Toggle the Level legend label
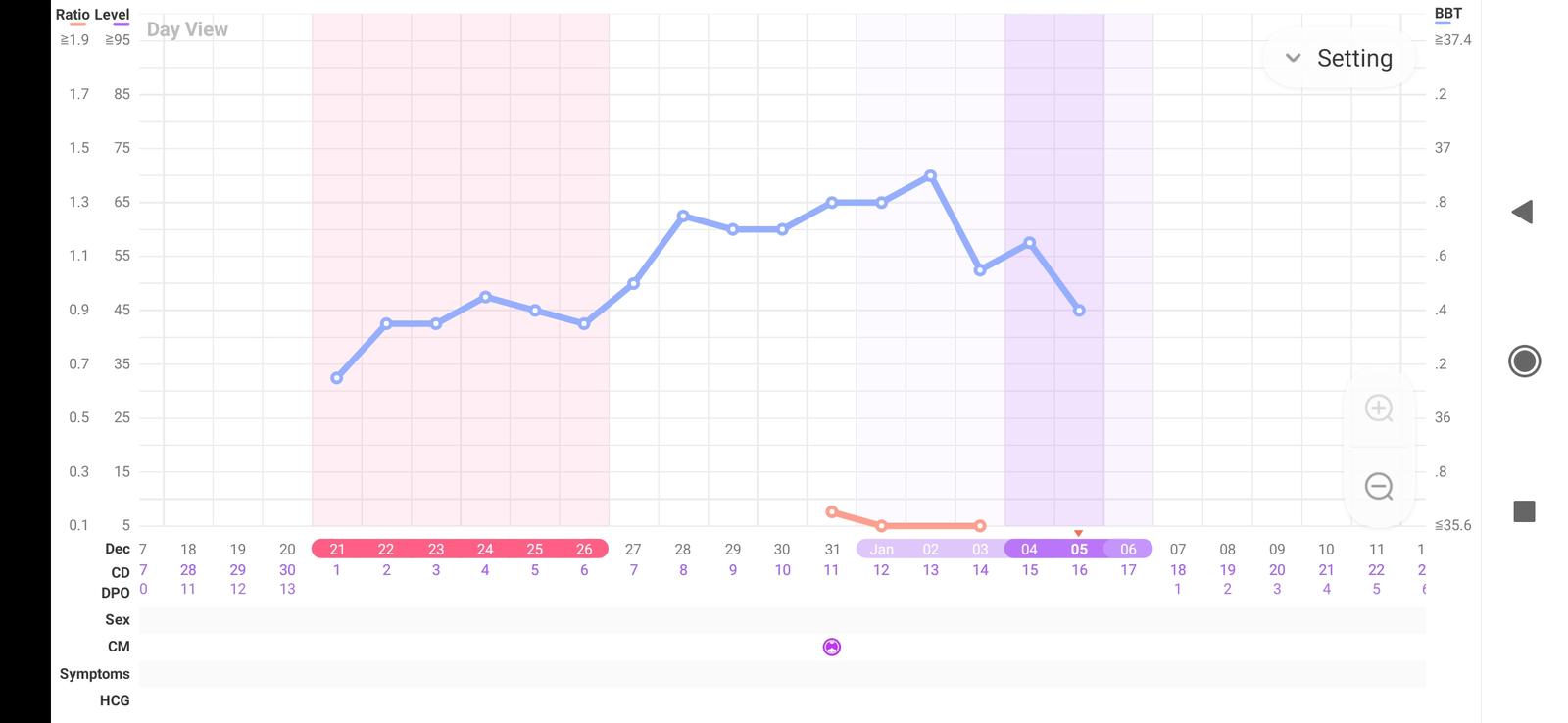 coord(112,15)
